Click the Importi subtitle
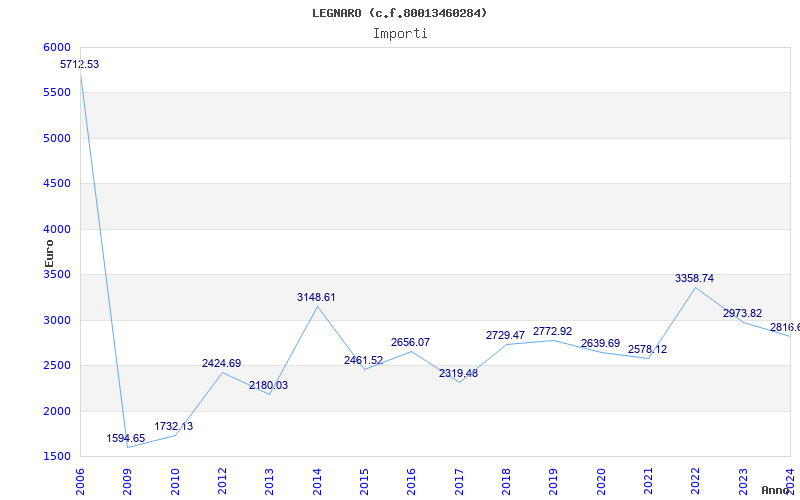The height and width of the screenshot is (500, 800). point(400,33)
